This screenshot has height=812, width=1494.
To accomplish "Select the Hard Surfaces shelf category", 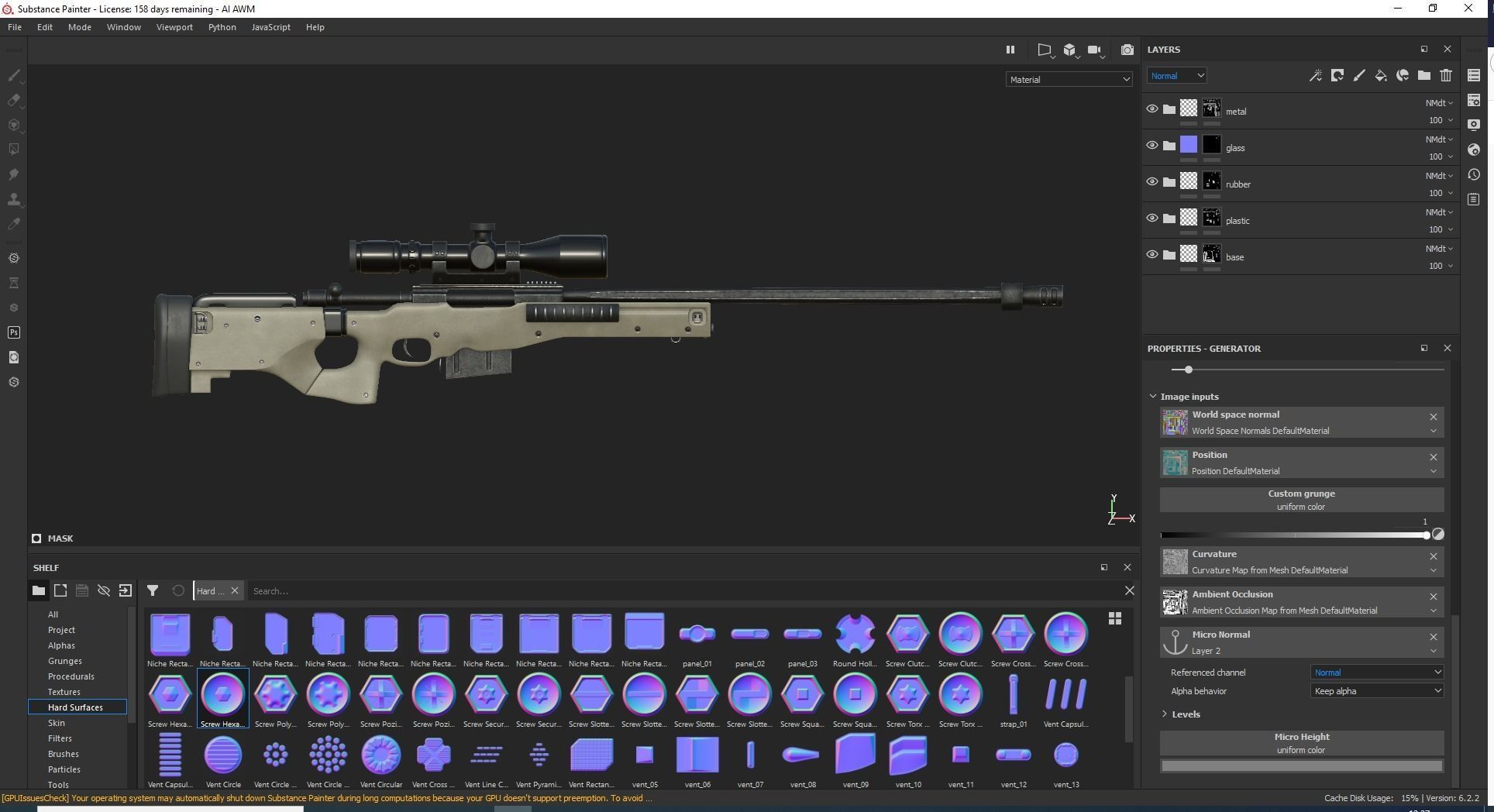I will pyautogui.click(x=77, y=707).
